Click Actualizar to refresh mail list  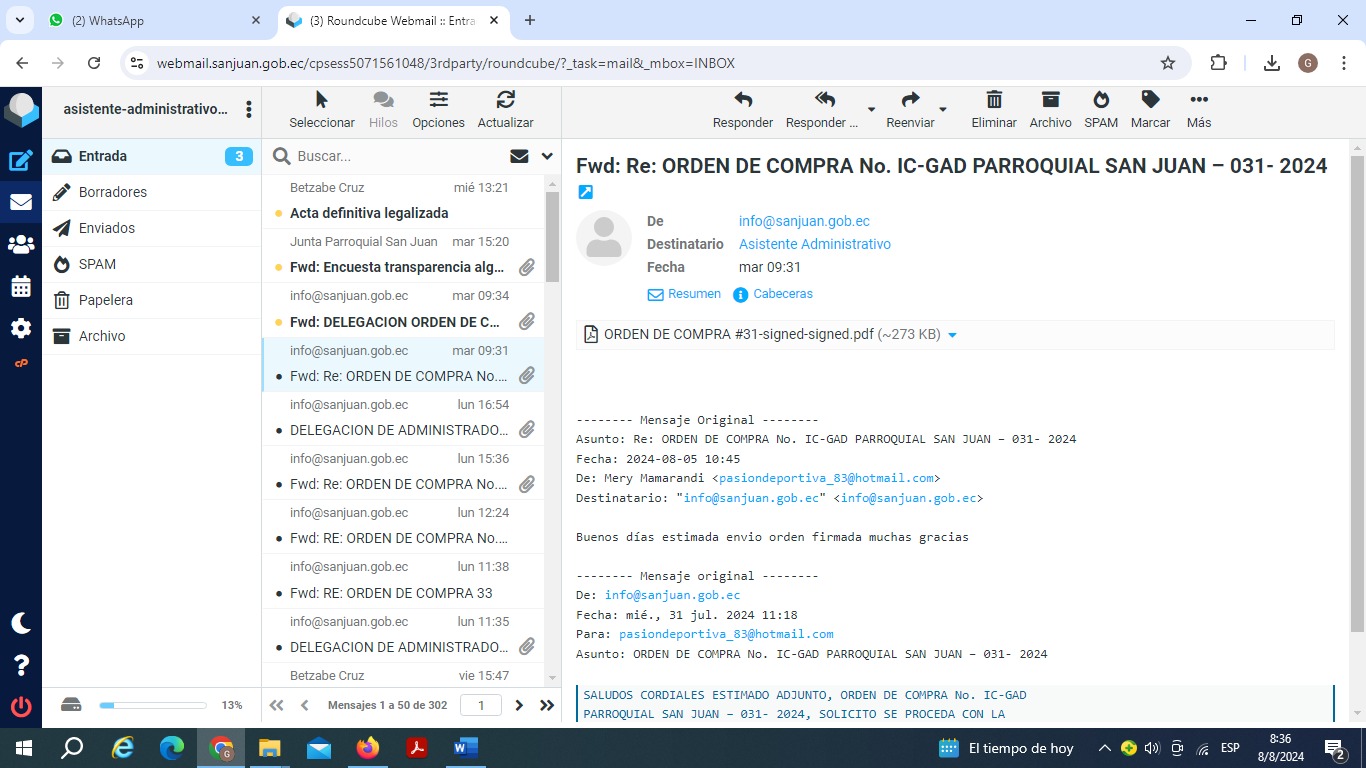[x=505, y=110]
